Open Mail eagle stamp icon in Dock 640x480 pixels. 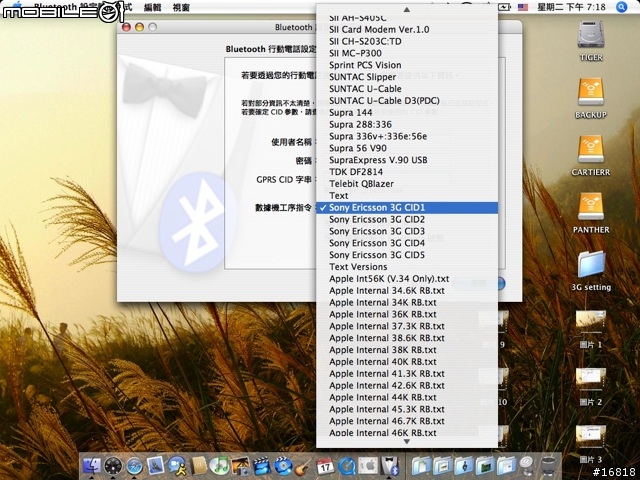click(x=155, y=466)
